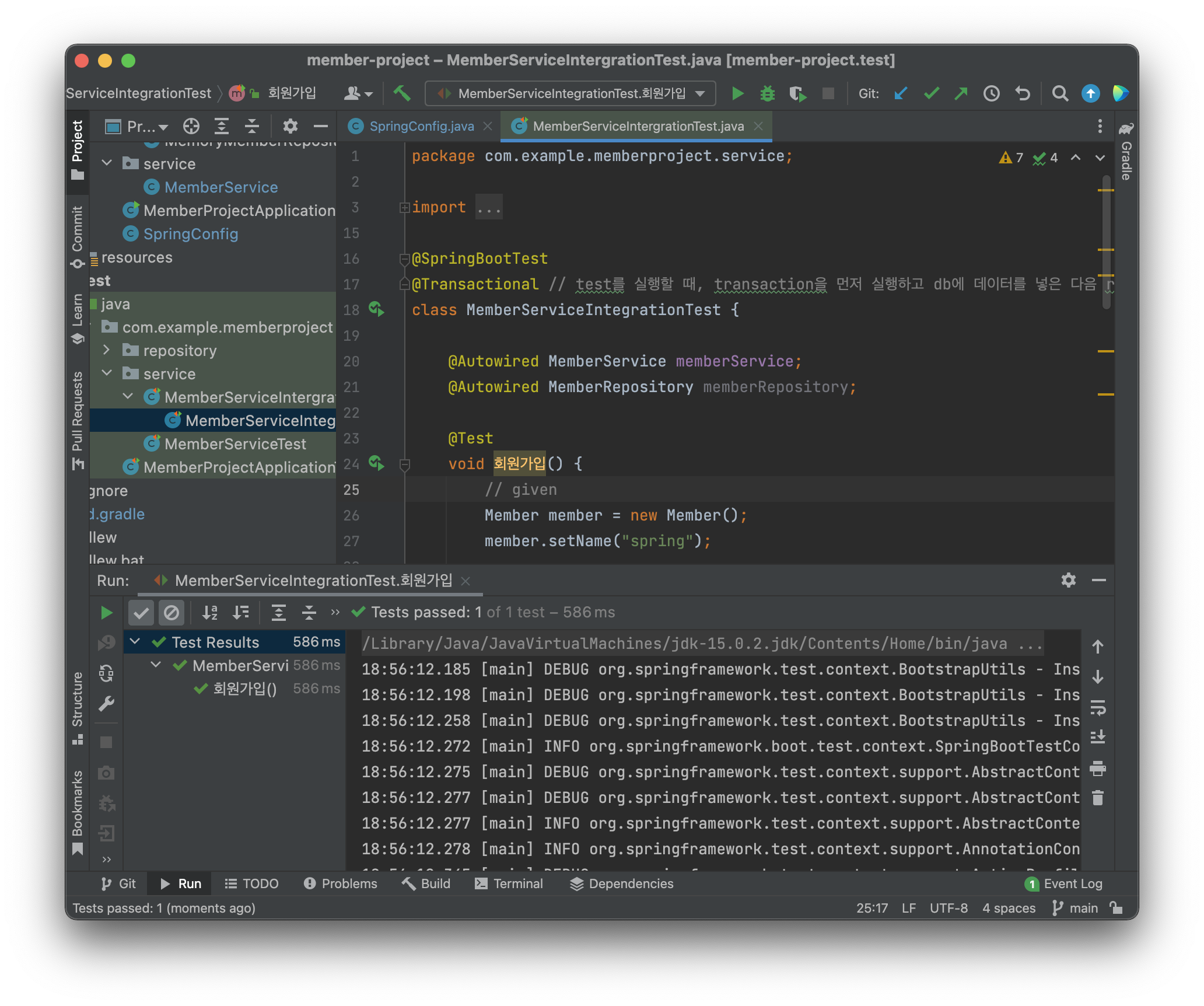
Task: Expand the folded import statements
Action: tap(404, 207)
